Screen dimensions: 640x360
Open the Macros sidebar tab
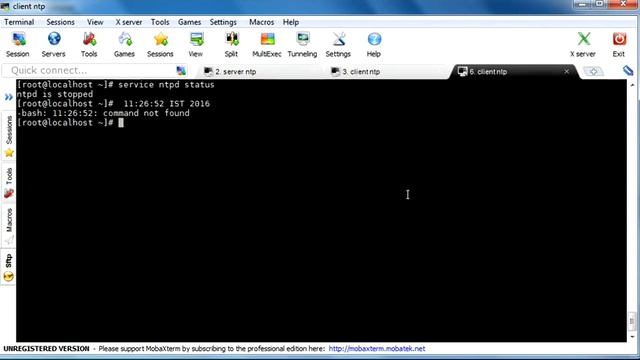click(x=9, y=226)
